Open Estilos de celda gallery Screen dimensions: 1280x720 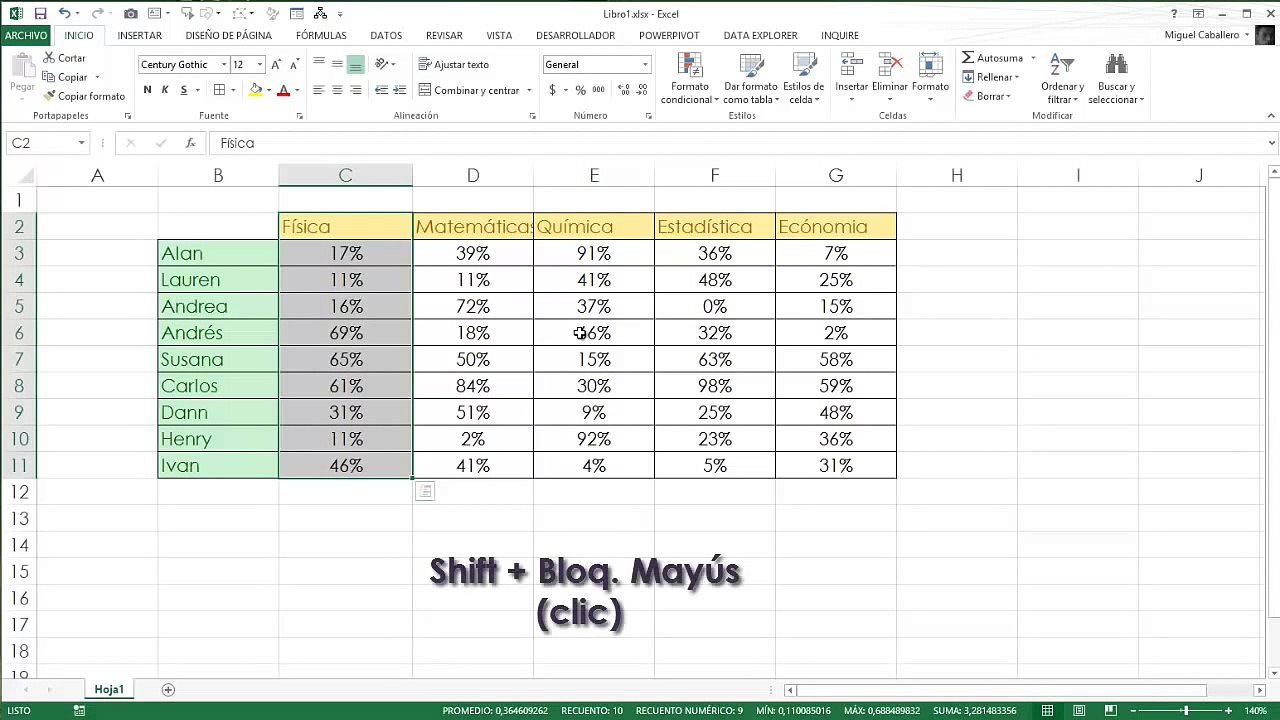click(803, 78)
